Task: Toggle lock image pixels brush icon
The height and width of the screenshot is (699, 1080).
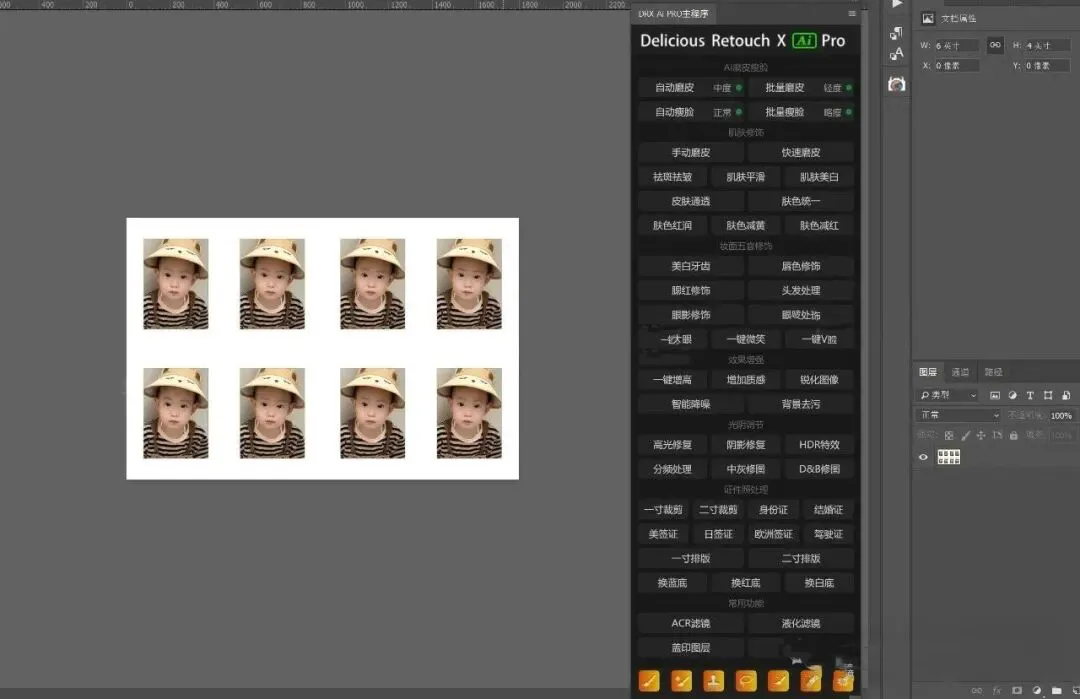Action: (966, 435)
